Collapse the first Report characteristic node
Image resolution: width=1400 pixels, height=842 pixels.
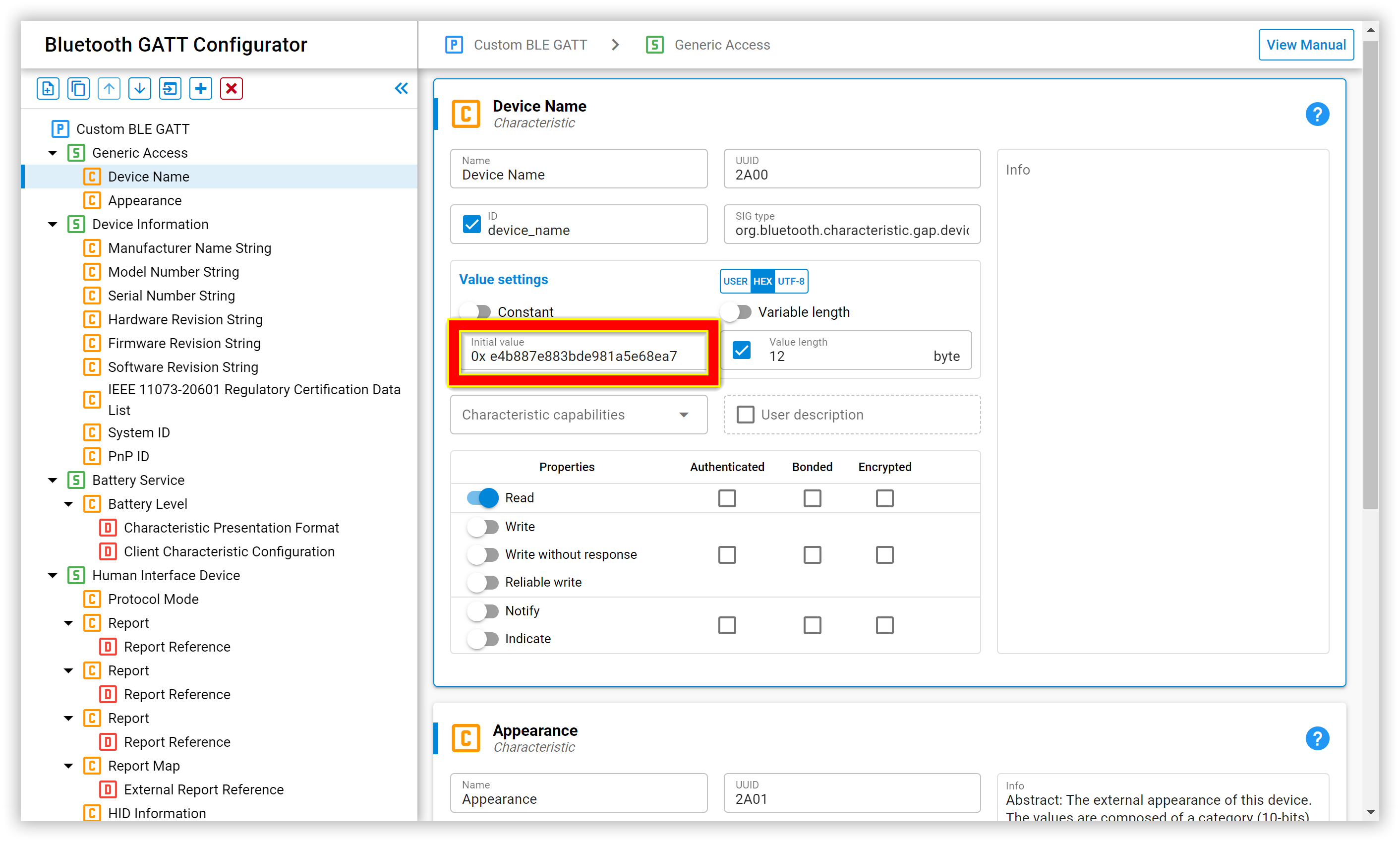(x=68, y=623)
